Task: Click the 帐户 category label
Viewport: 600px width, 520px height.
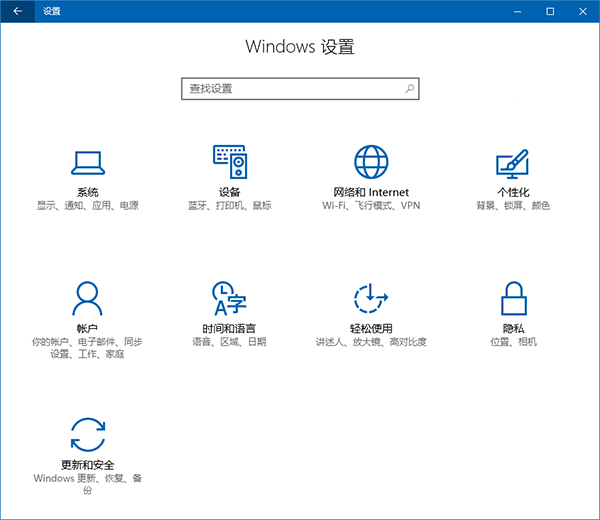Action: pyautogui.click(x=87, y=328)
